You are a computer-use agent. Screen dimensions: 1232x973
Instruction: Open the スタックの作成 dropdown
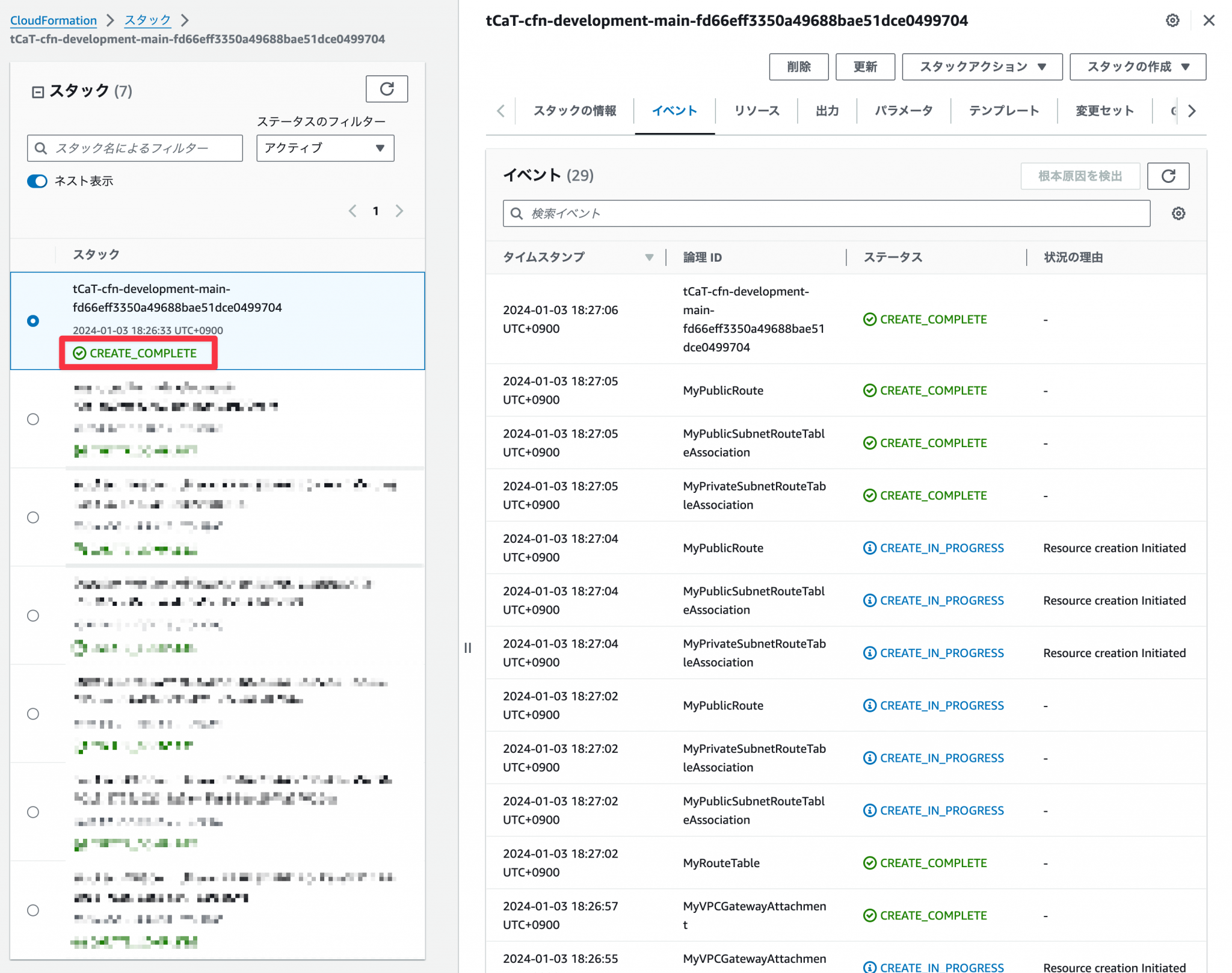(1137, 67)
